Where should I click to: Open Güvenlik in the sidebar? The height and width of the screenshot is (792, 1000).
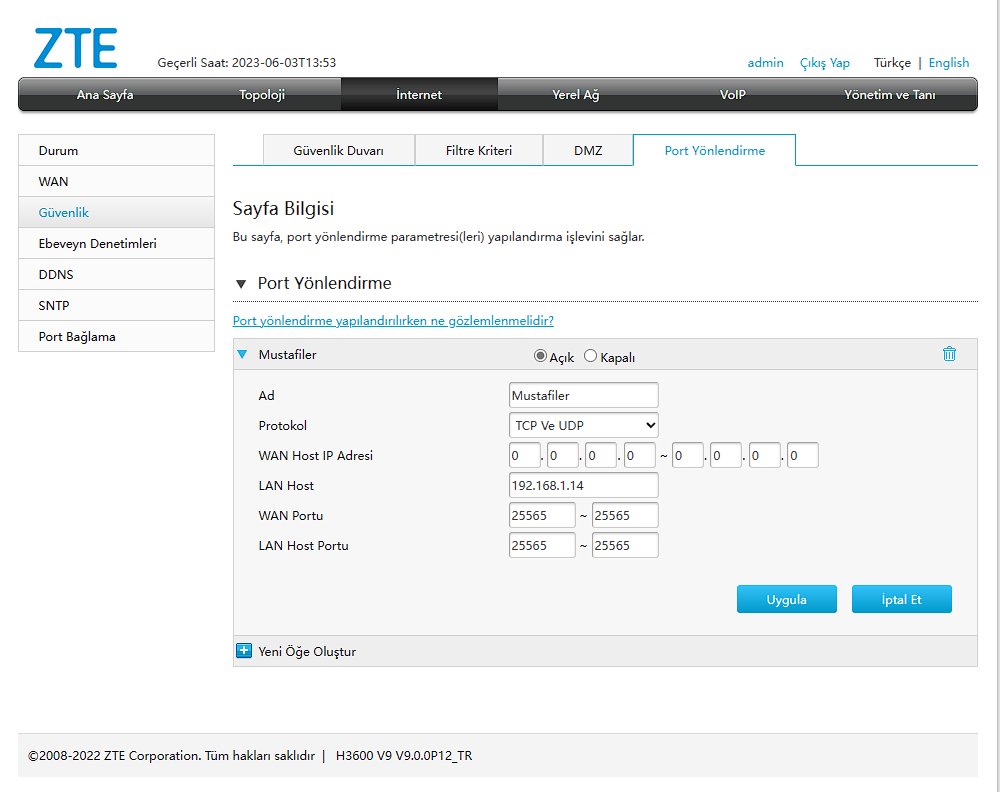point(117,212)
